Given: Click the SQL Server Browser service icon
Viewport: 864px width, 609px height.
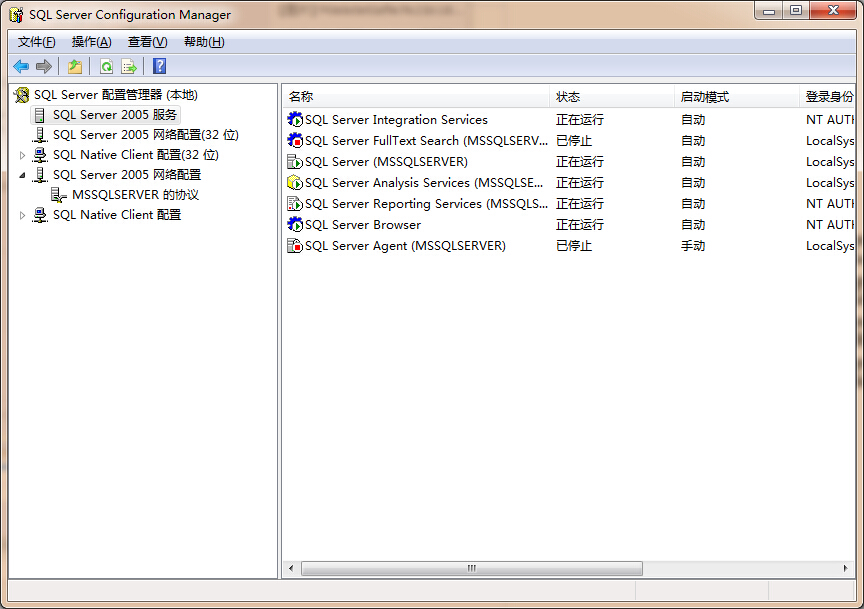Looking at the screenshot, I should click(295, 224).
